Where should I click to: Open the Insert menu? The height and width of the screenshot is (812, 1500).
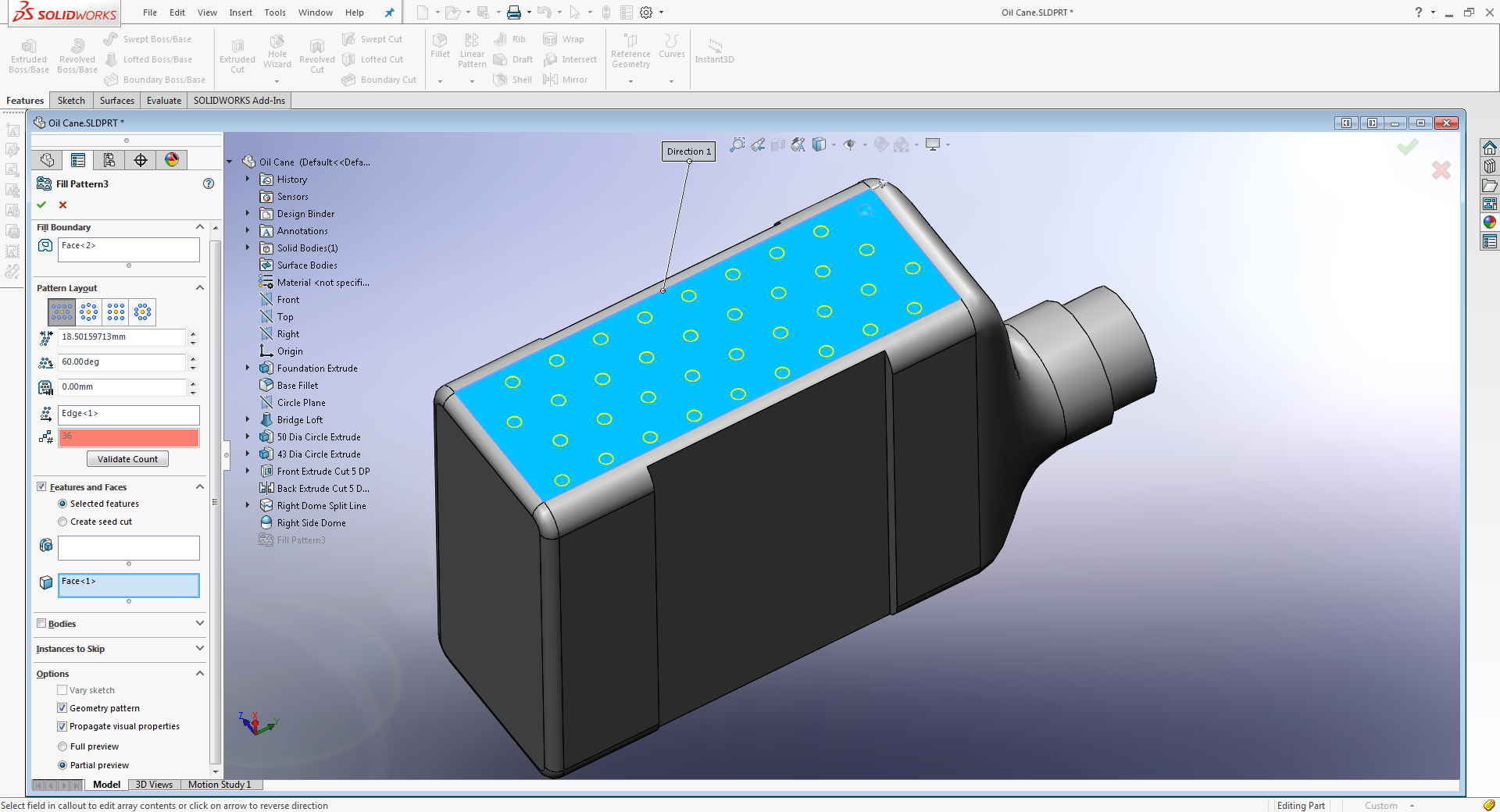point(241,12)
